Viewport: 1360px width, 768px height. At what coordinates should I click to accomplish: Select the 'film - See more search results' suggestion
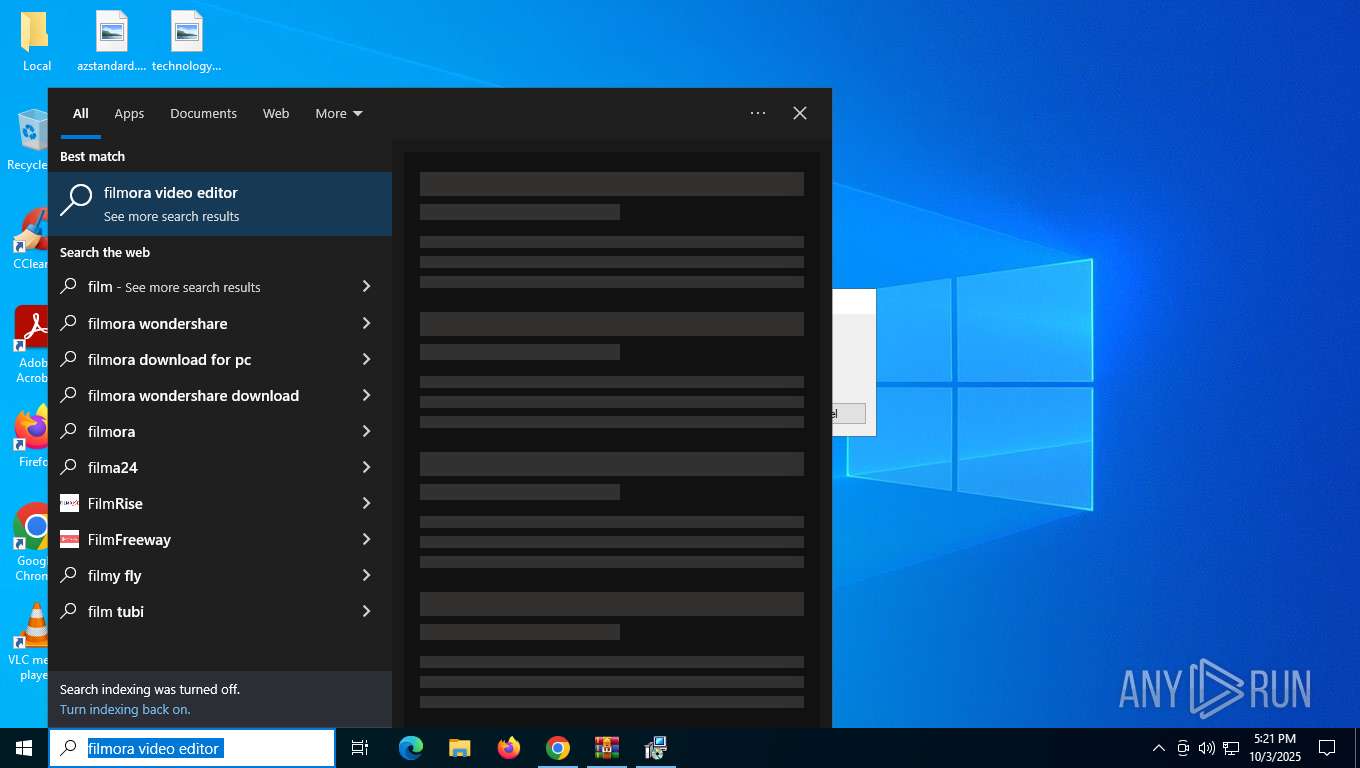tap(200, 287)
